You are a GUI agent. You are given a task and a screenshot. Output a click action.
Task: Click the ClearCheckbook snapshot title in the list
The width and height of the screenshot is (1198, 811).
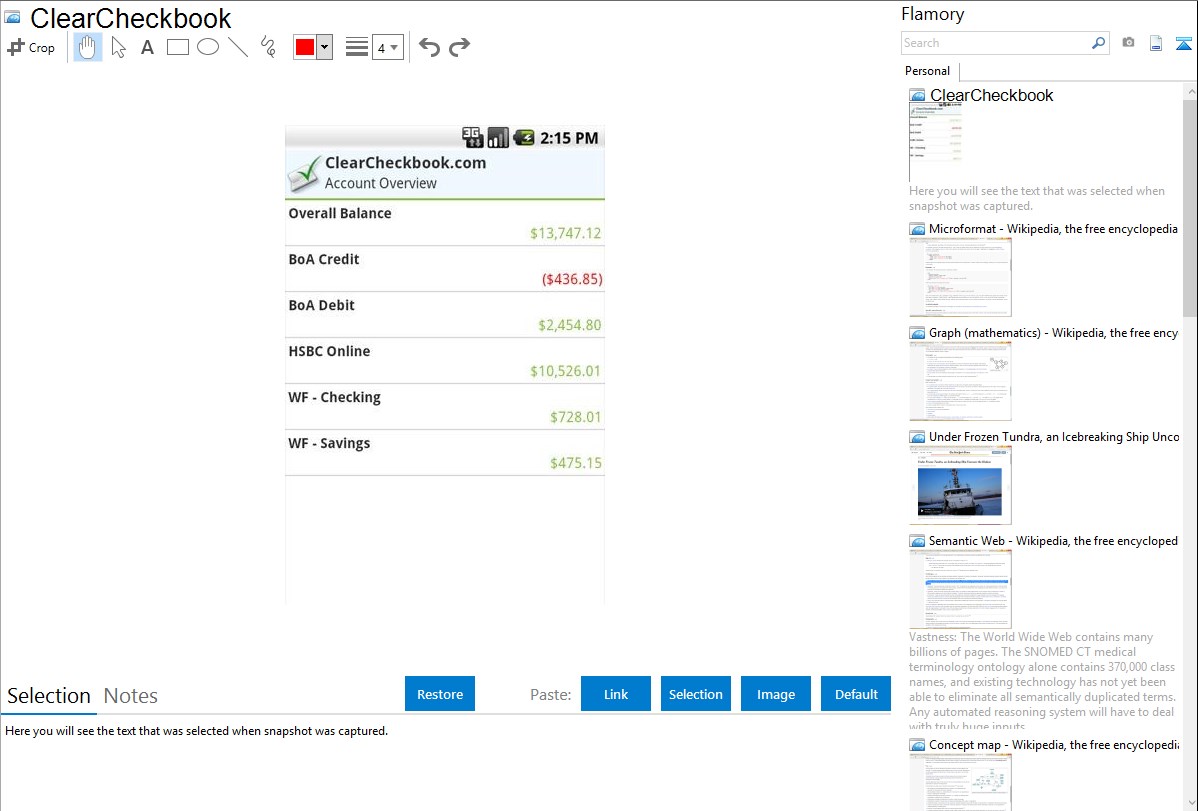[992, 96]
